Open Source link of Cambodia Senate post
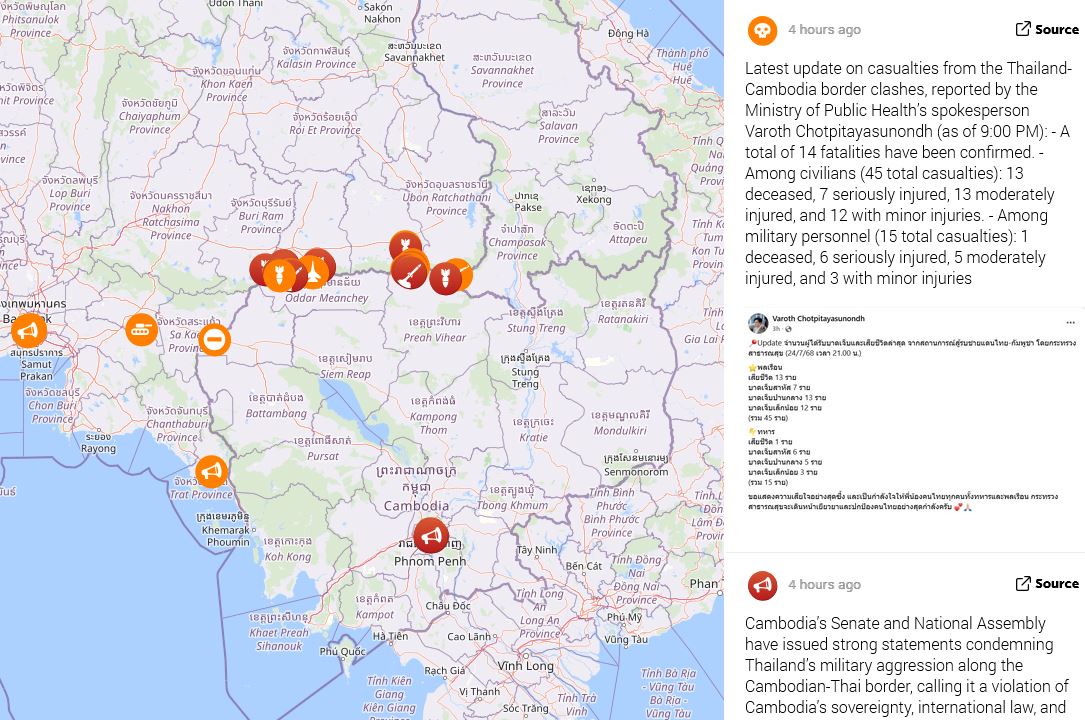The width and height of the screenshot is (1085, 720). click(1047, 584)
